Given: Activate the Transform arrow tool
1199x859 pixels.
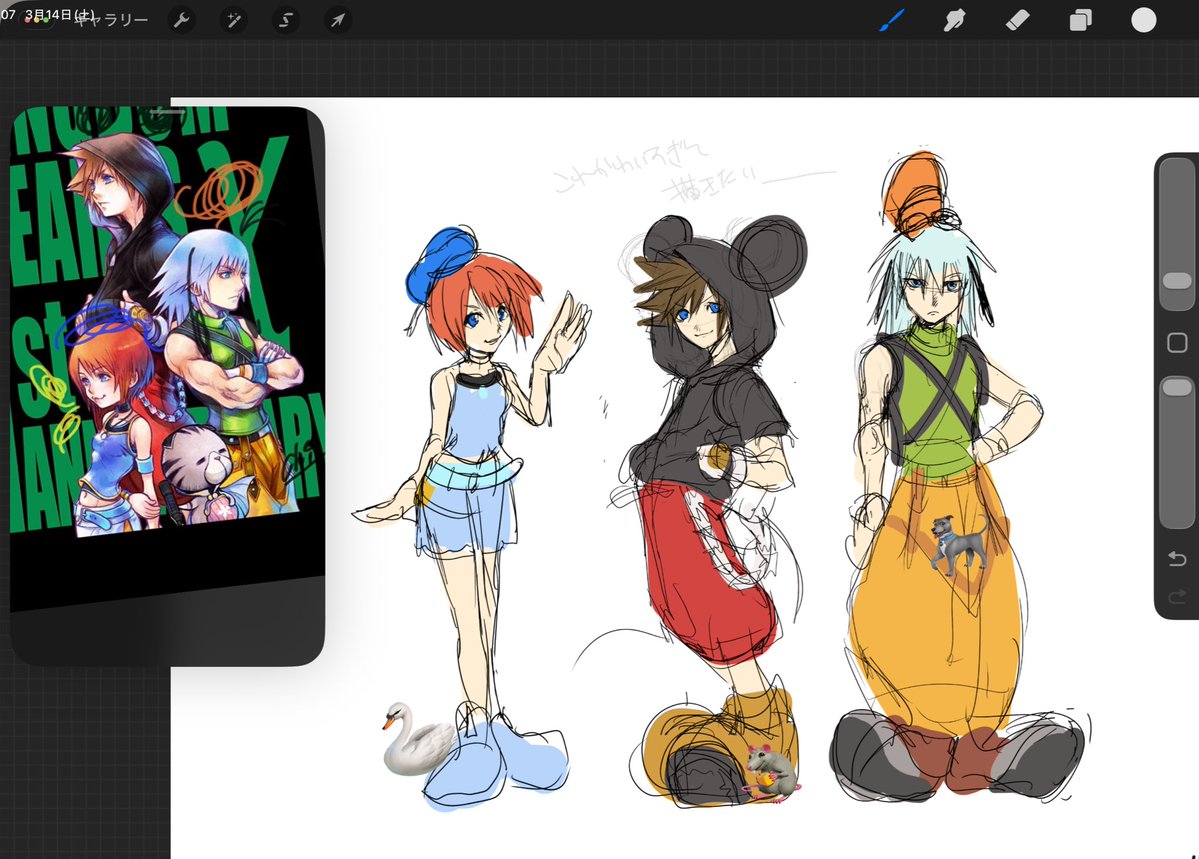Looking at the screenshot, I should point(338,20).
